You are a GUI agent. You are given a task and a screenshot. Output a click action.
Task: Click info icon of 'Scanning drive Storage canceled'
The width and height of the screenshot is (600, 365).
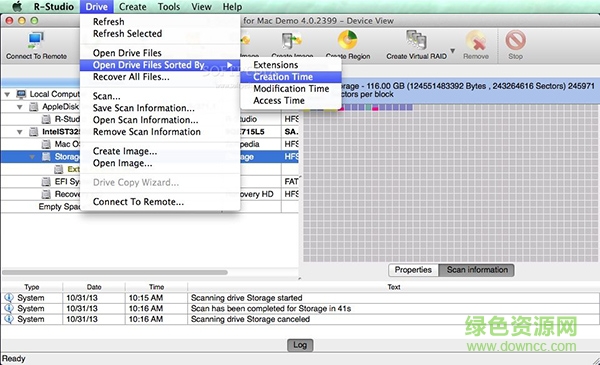point(9,319)
